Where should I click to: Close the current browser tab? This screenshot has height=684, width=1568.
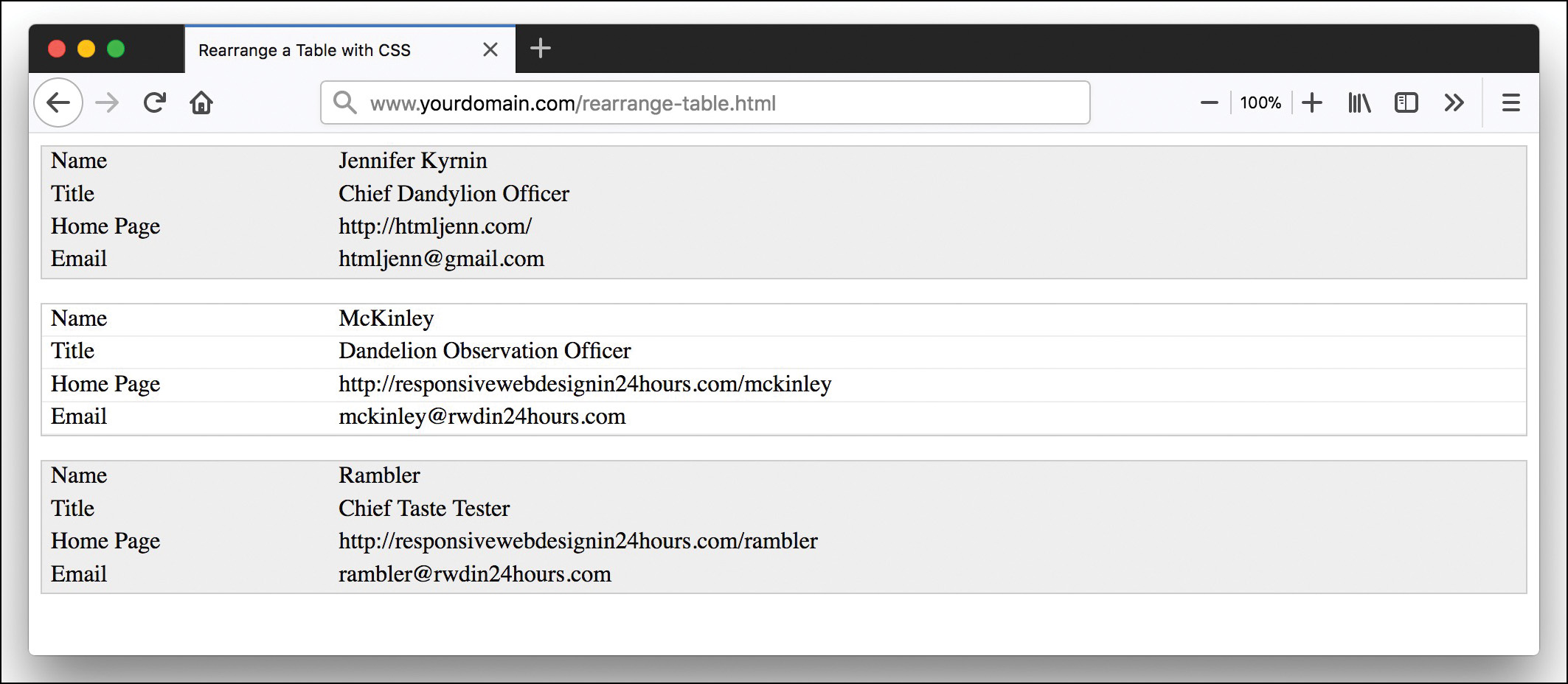click(x=490, y=49)
